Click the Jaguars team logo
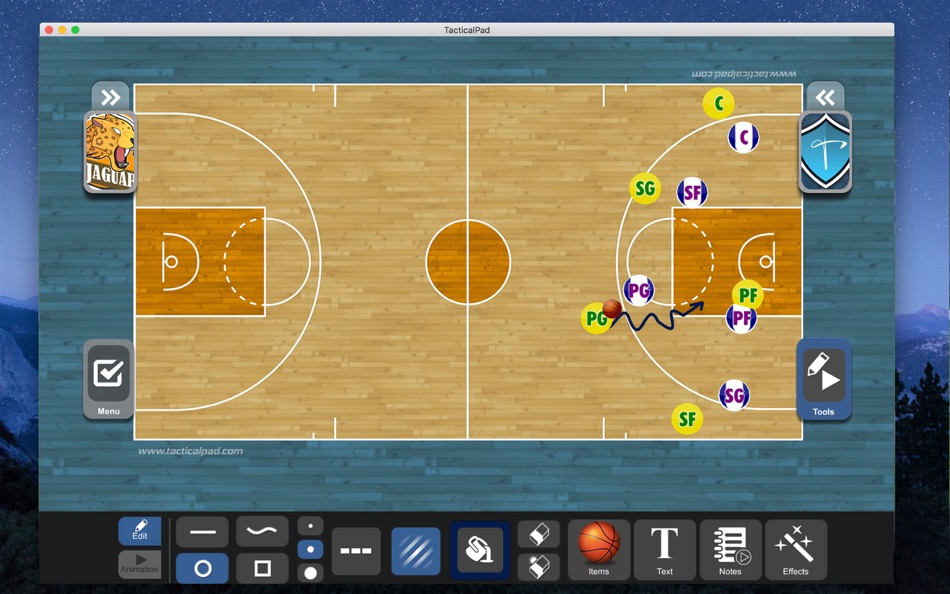This screenshot has width=950, height=594. click(x=110, y=152)
